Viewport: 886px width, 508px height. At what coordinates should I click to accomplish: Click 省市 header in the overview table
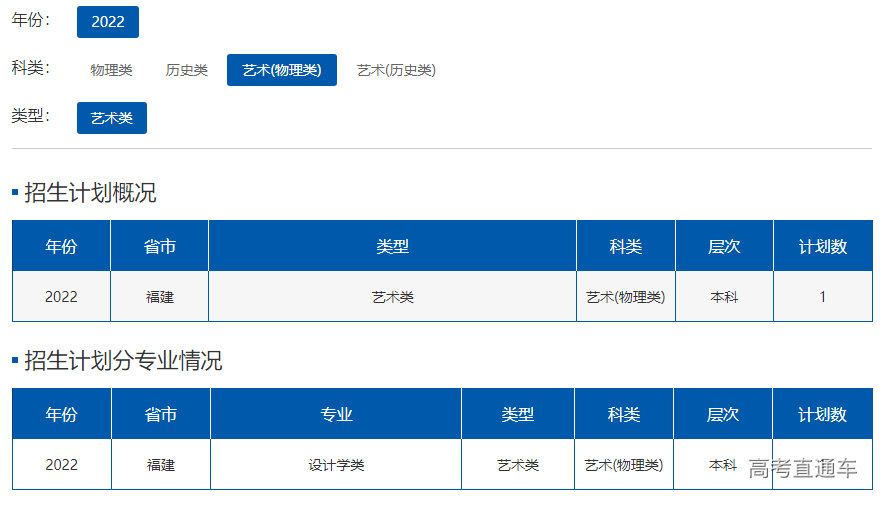160,247
